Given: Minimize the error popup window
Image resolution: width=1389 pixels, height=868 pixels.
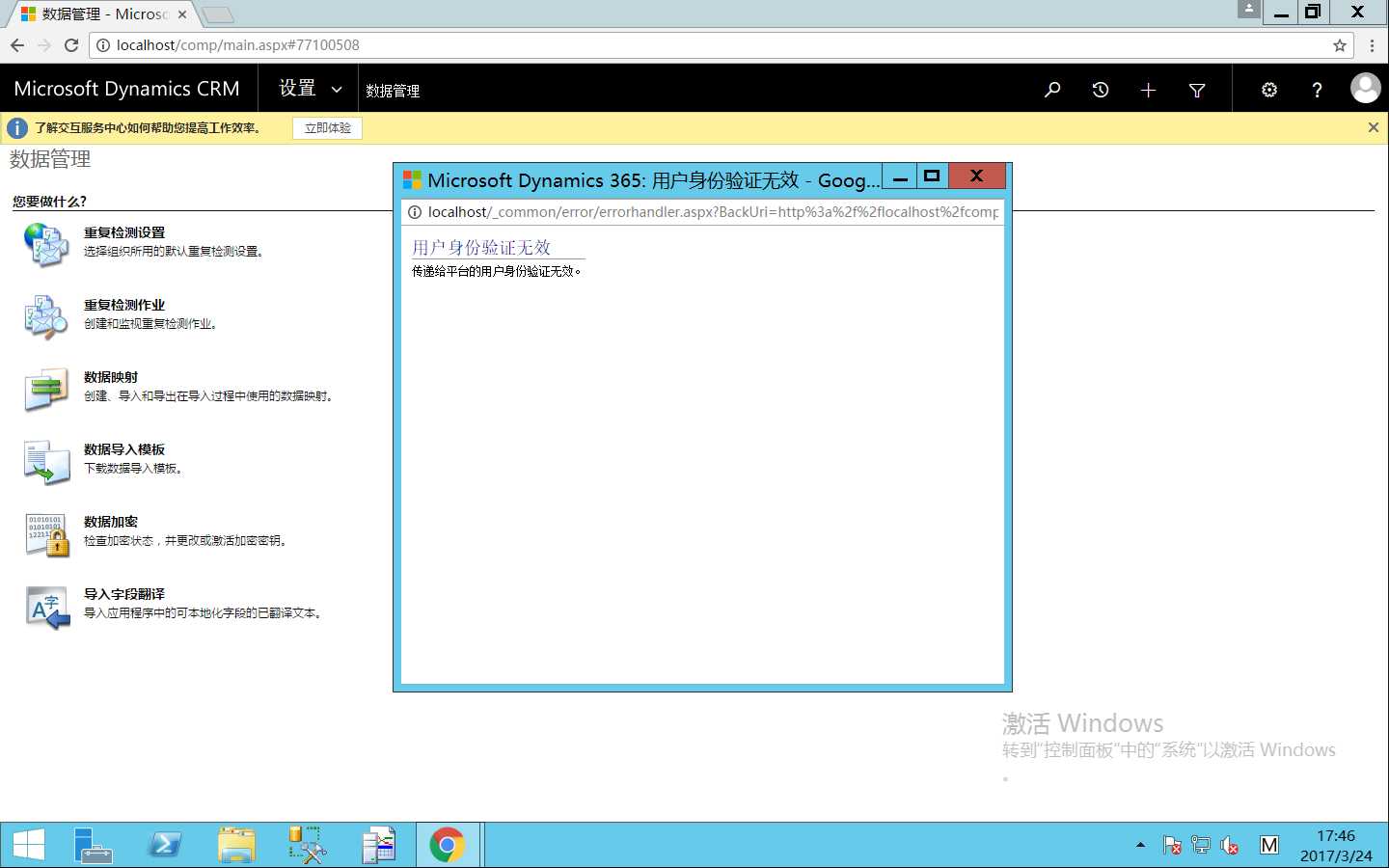Looking at the screenshot, I should [900, 176].
